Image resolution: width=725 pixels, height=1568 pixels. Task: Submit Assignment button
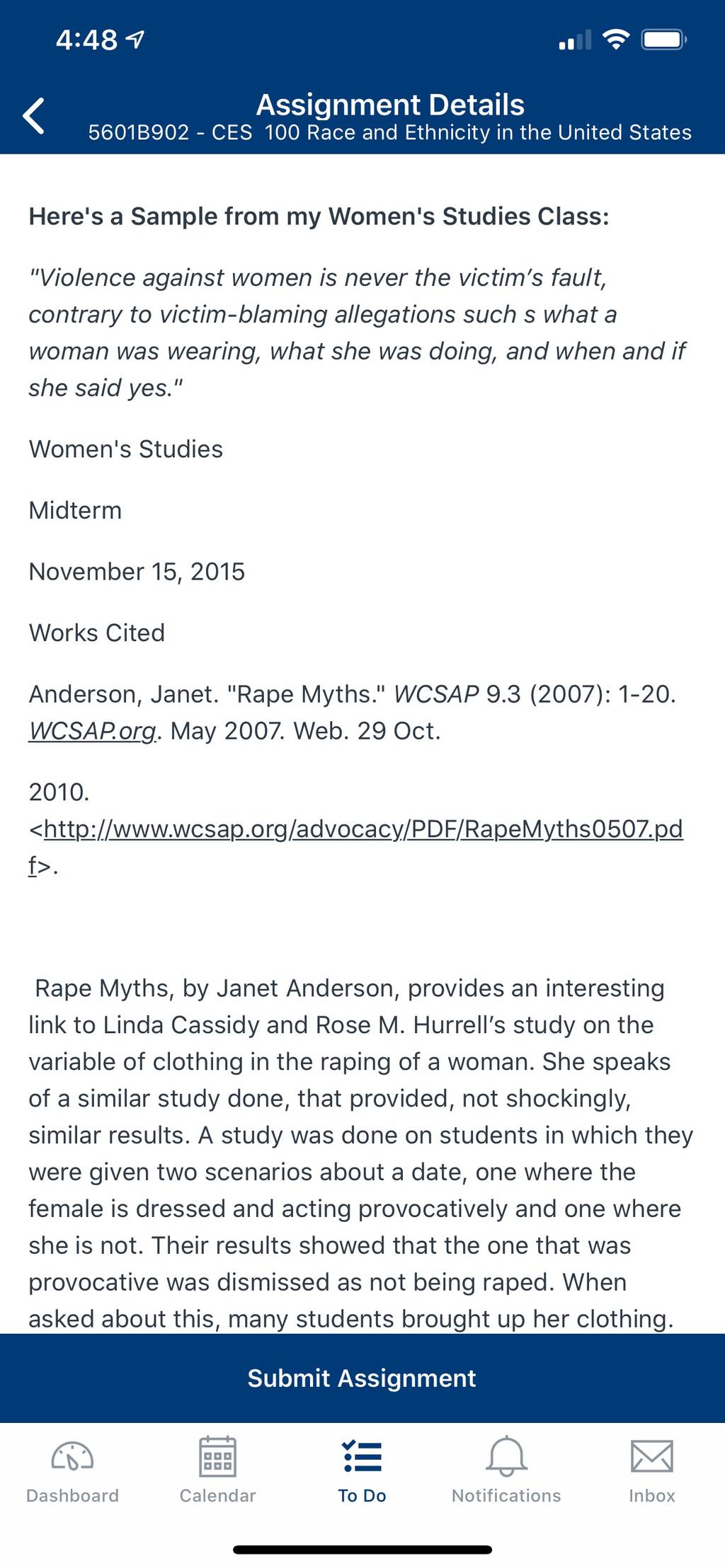[362, 1378]
